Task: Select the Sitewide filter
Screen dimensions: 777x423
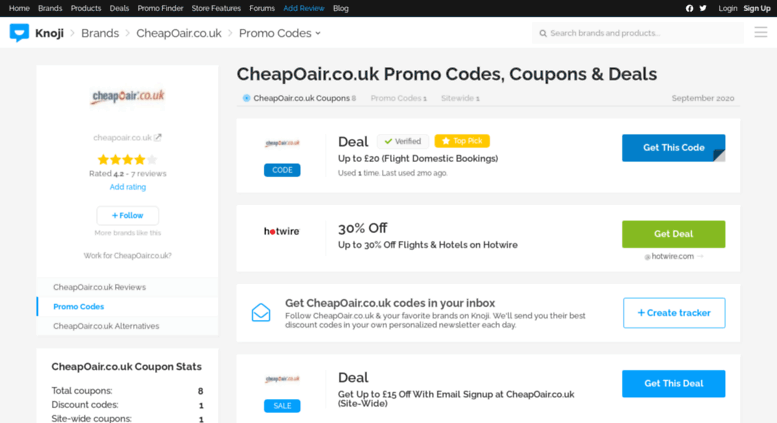Action: pyautogui.click(x=460, y=98)
